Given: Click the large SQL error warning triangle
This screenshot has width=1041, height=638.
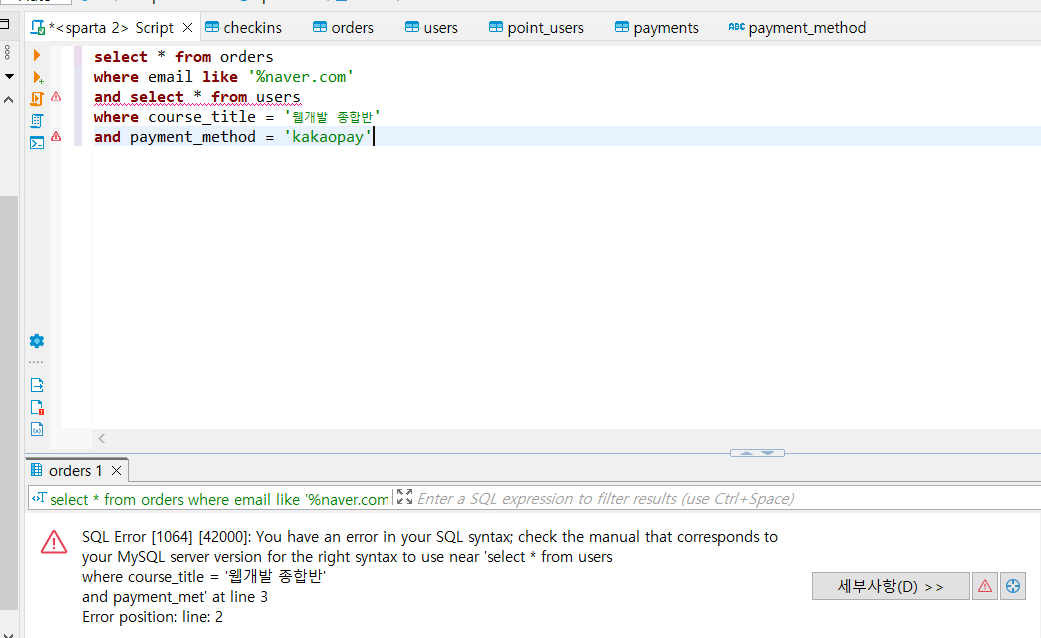Looking at the screenshot, I should click(x=54, y=542).
